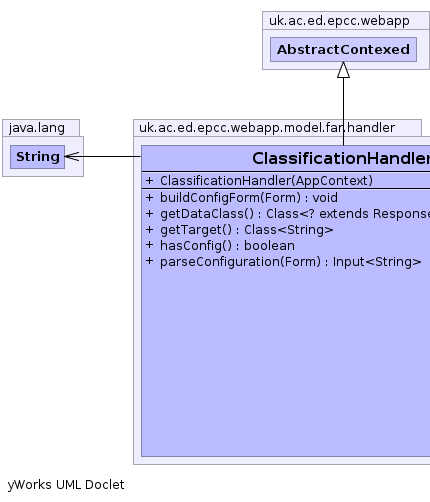430x502 pixels.
Task: Click the association arrowhead pointing to String
Action: [72, 156]
